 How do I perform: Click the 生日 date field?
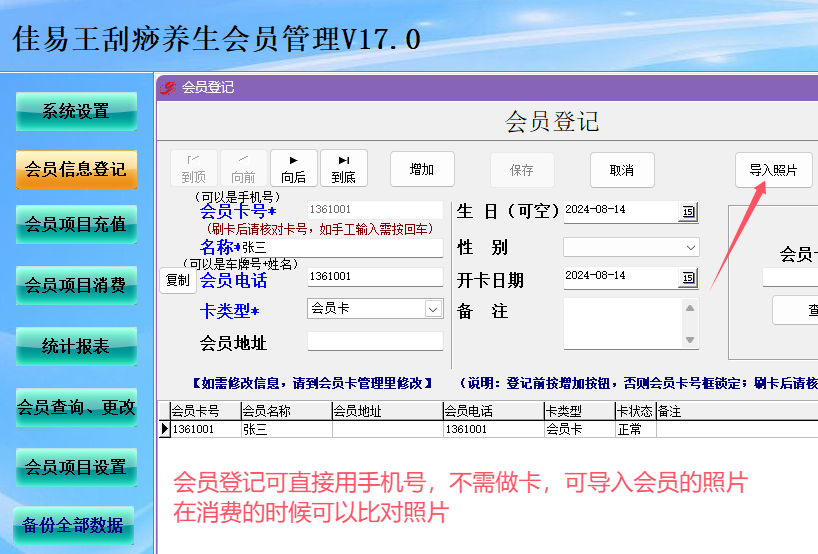621,212
